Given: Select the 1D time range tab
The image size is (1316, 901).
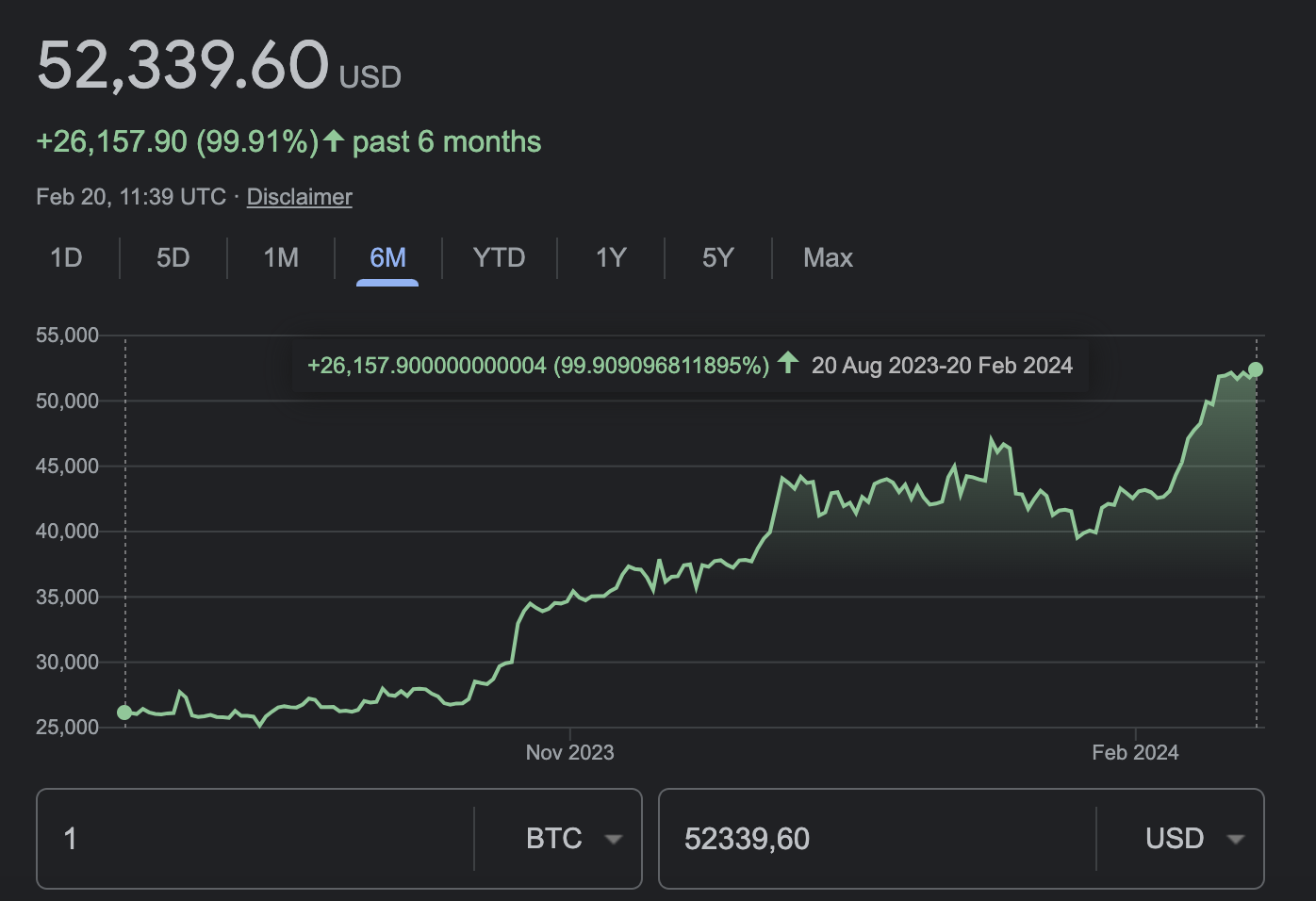Looking at the screenshot, I should (66, 257).
